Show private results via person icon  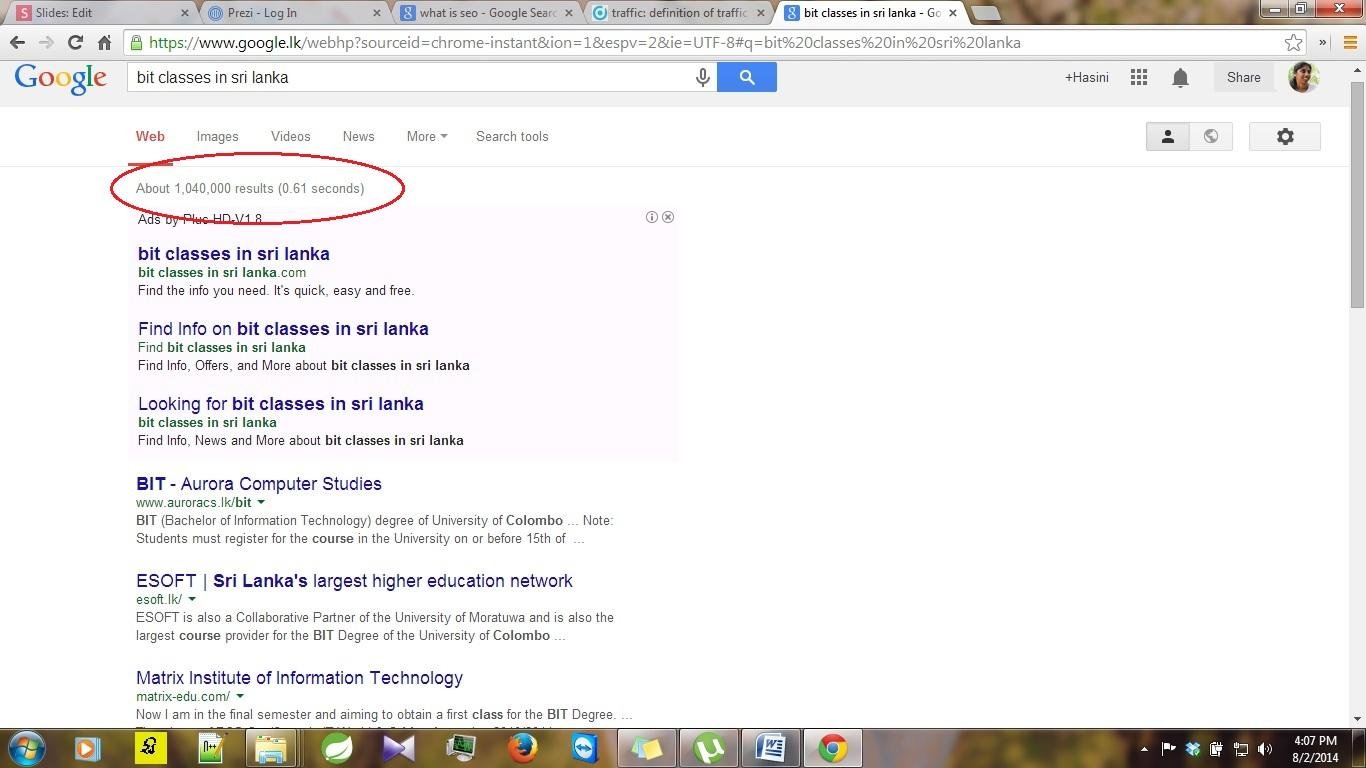click(x=1167, y=136)
